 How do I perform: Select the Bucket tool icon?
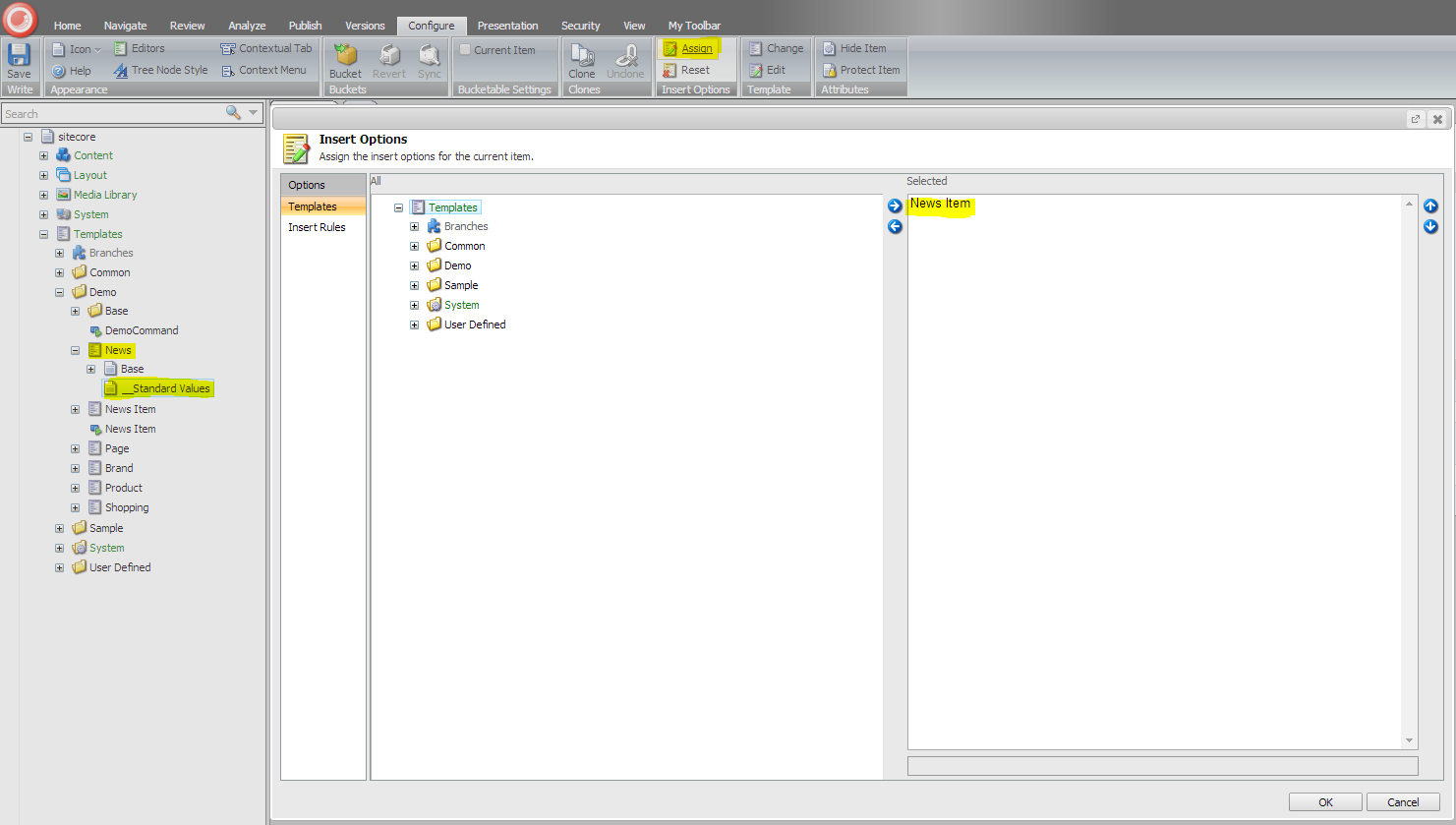click(344, 57)
